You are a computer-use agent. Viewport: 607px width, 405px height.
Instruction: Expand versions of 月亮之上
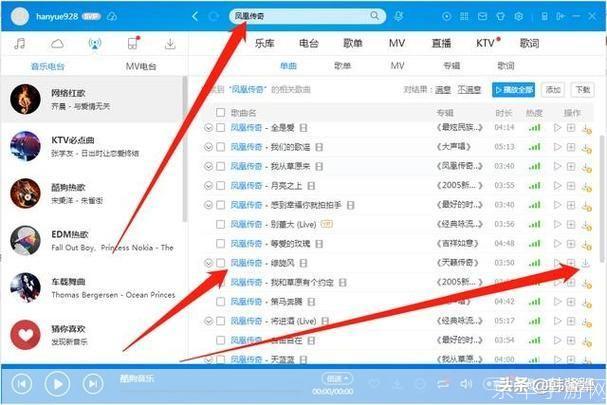tap(208, 185)
